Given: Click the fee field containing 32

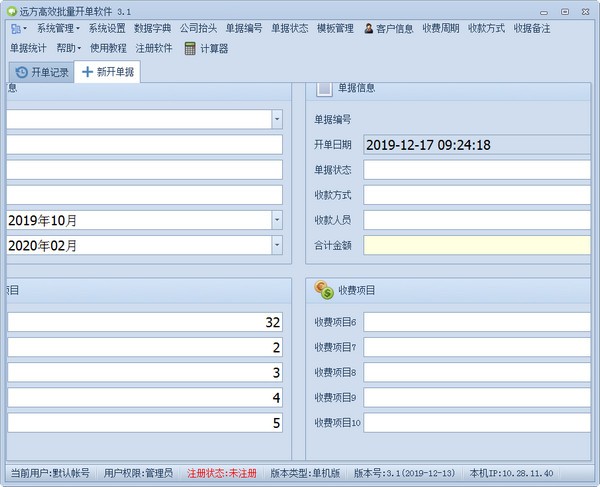Looking at the screenshot, I should point(145,322).
